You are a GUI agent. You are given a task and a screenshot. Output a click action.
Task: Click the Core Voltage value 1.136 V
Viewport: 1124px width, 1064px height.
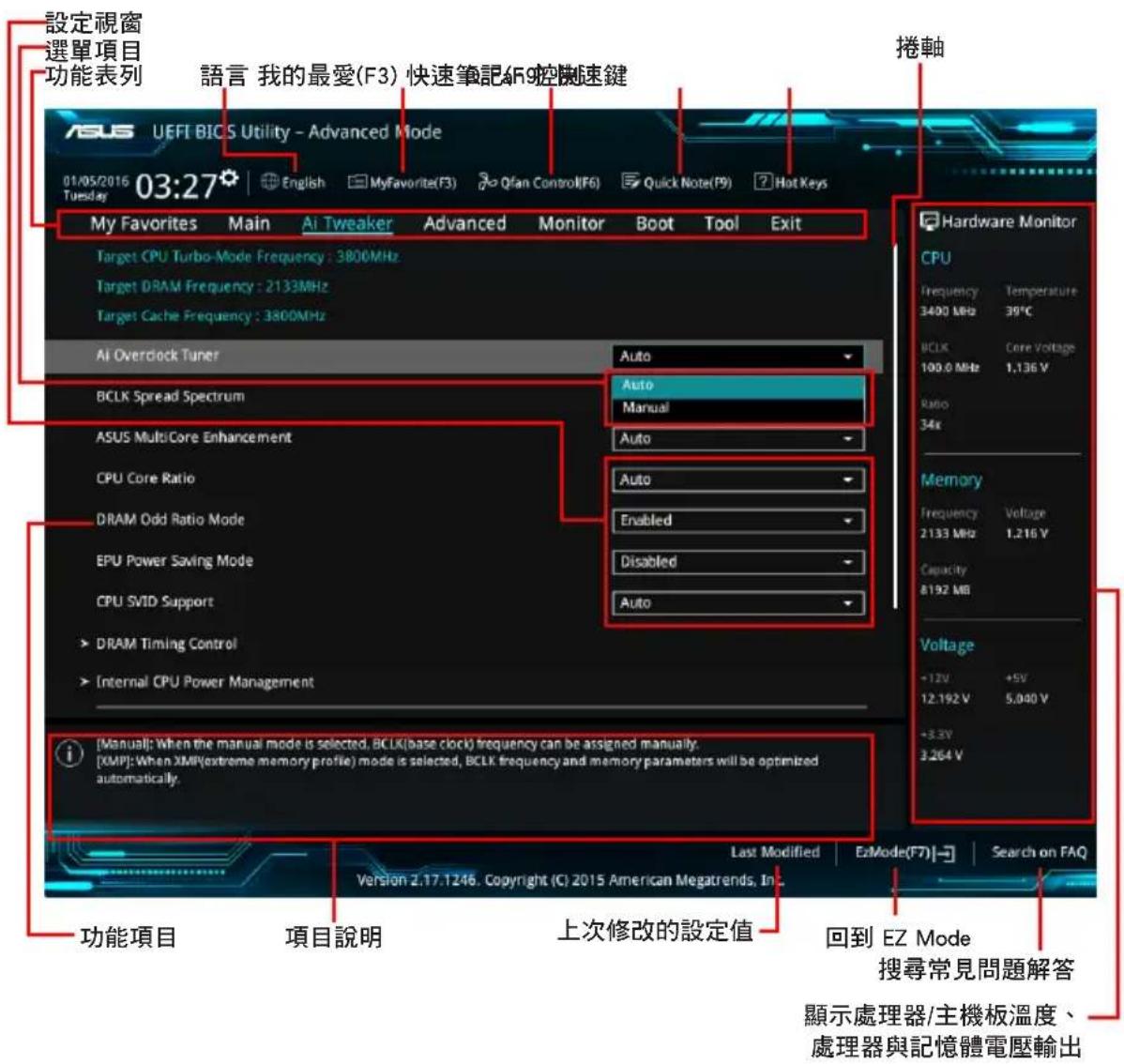(x=1026, y=368)
